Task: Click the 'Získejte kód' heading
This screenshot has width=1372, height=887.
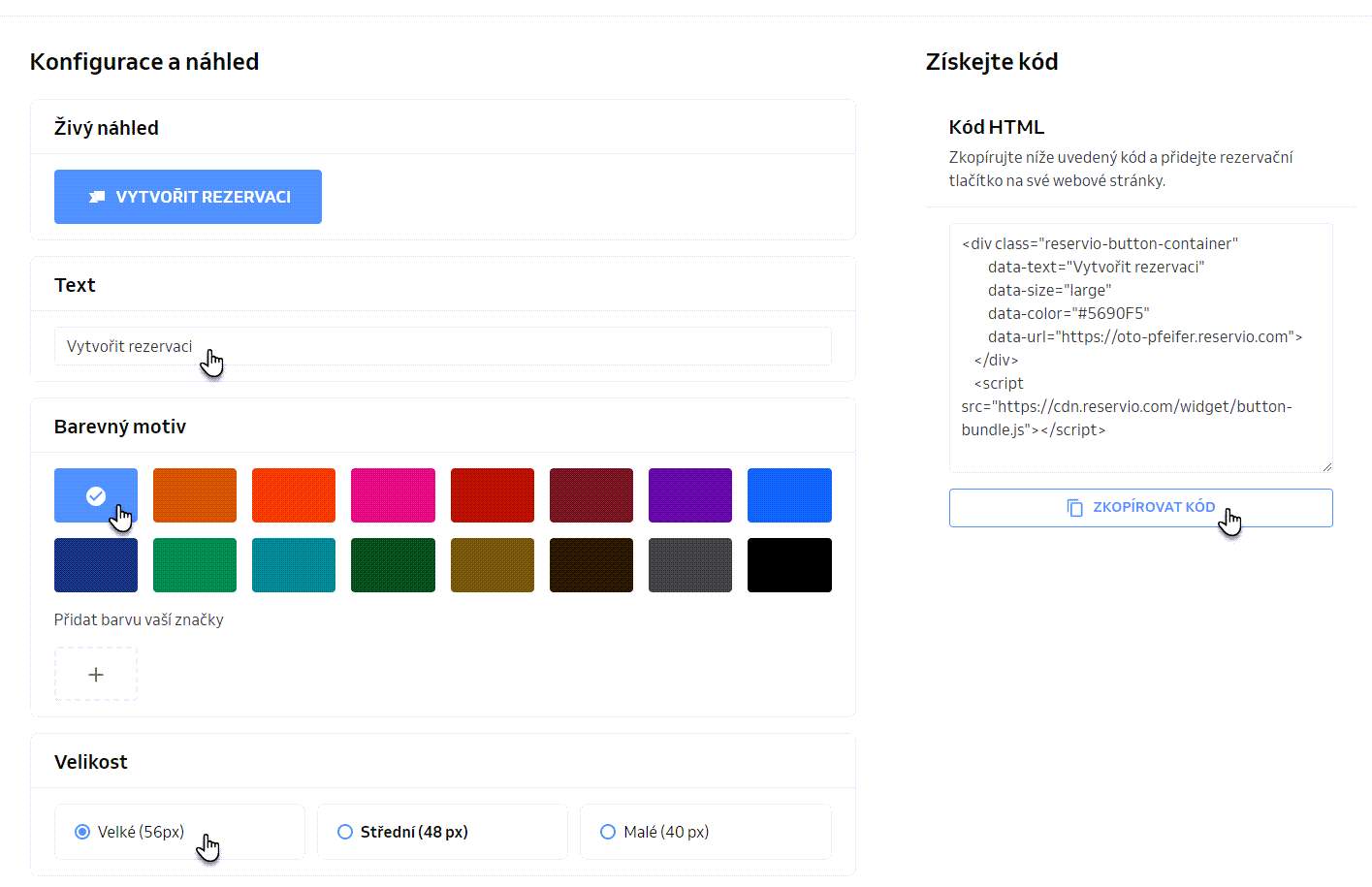Action: [x=992, y=62]
